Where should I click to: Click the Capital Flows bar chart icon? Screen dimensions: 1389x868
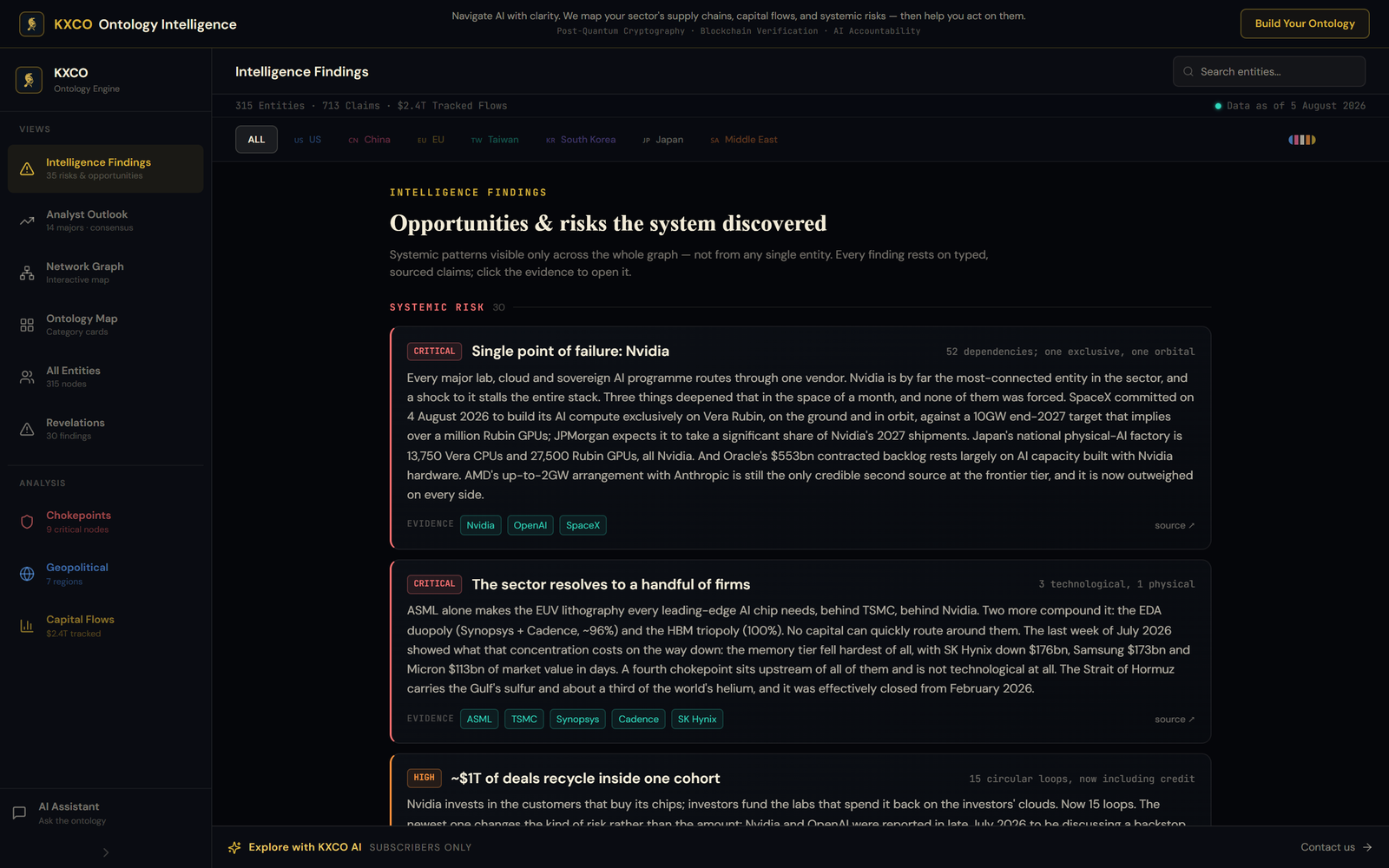tap(27, 626)
